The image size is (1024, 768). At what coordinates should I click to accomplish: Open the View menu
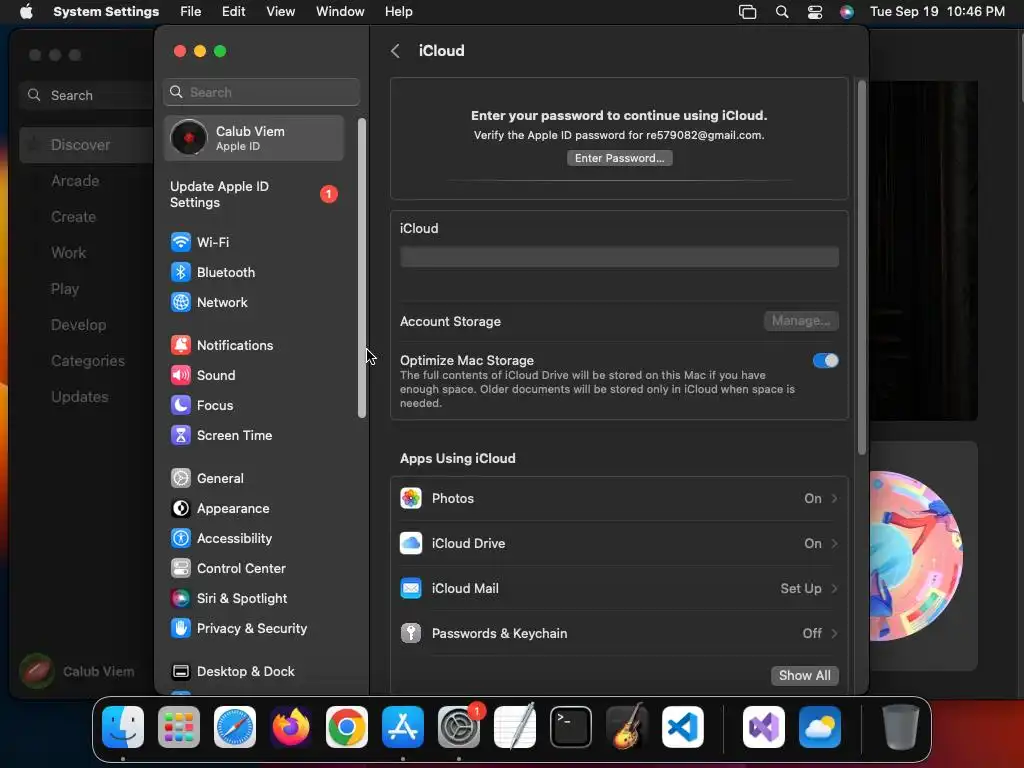(x=280, y=12)
